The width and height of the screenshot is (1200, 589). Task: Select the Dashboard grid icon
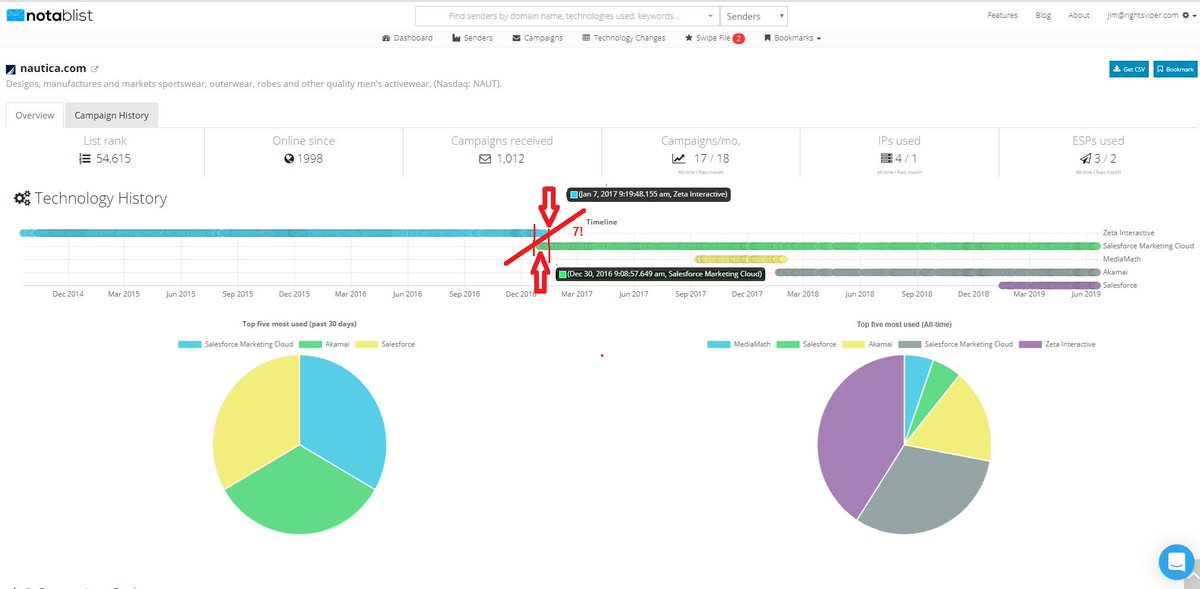point(385,36)
